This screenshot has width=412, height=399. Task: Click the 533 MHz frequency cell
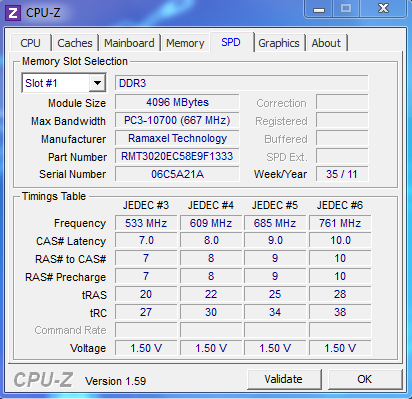coord(146,223)
